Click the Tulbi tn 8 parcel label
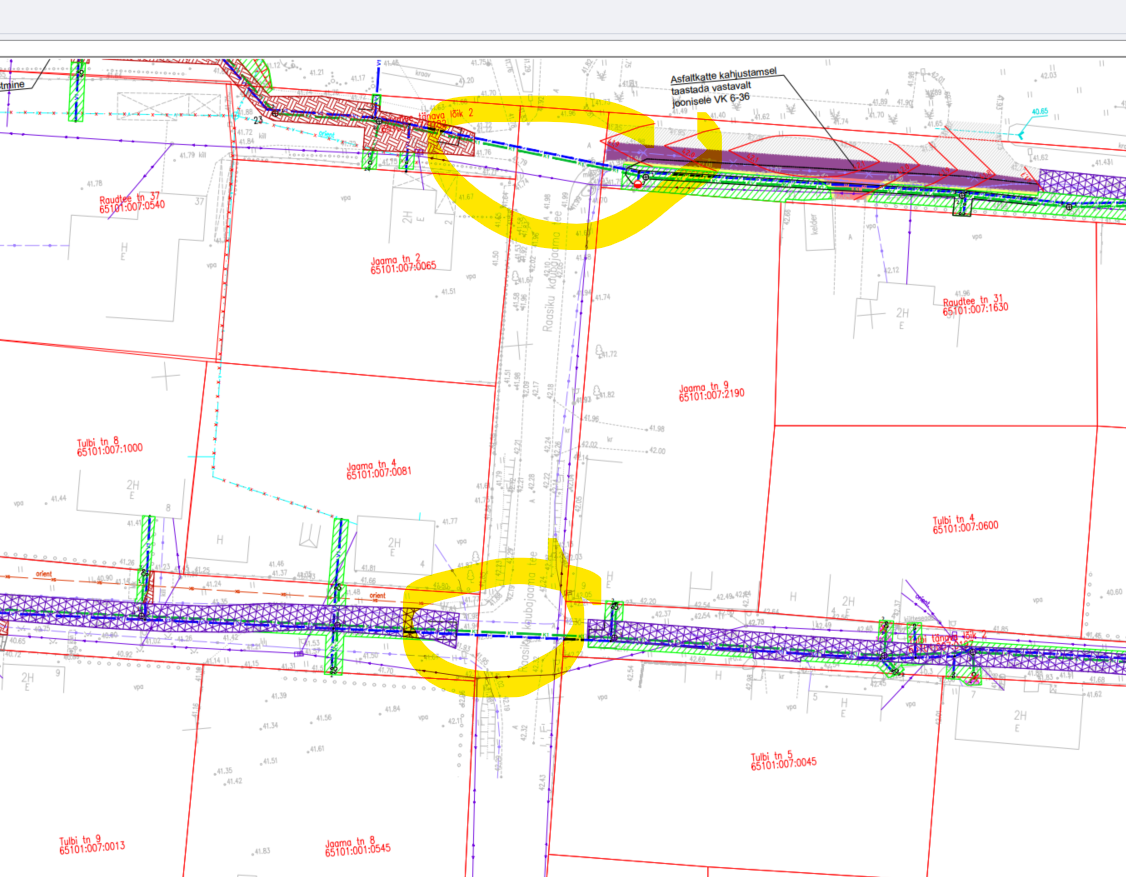The width and height of the screenshot is (1126, 877). click(110, 446)
